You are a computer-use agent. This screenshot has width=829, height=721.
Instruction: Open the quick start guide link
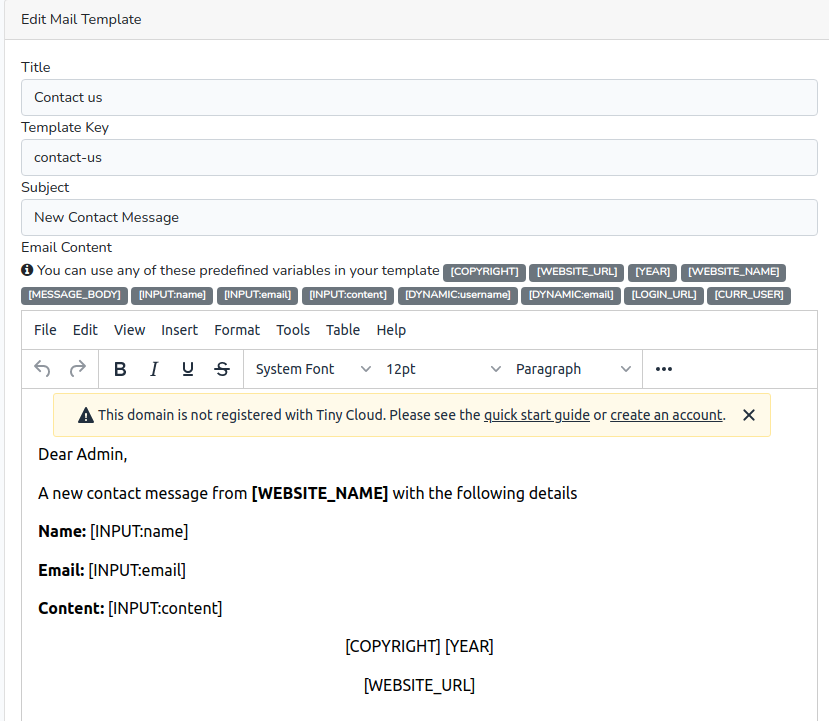click(x=537, y=414)
